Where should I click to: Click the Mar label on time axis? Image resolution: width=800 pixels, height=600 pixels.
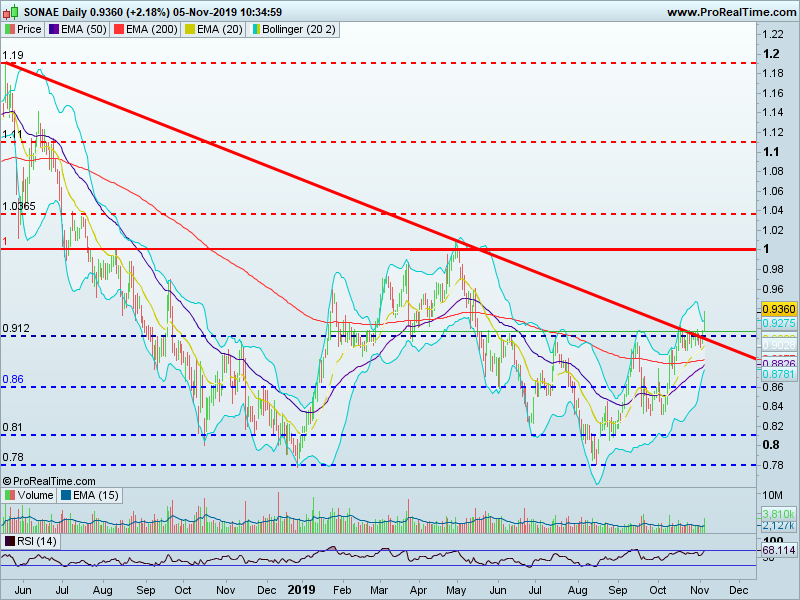(379, 590)
